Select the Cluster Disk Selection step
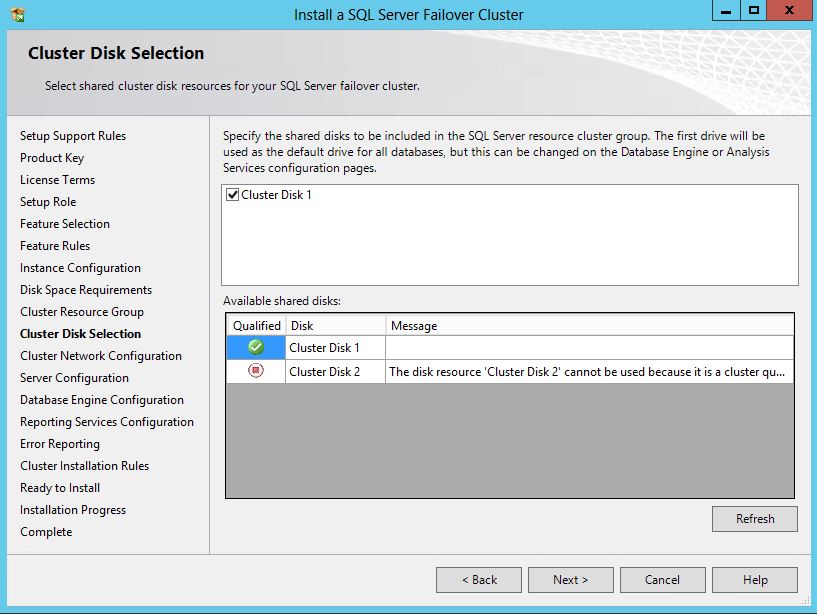The width and height of the screenshot is (817, 614). 80,334
